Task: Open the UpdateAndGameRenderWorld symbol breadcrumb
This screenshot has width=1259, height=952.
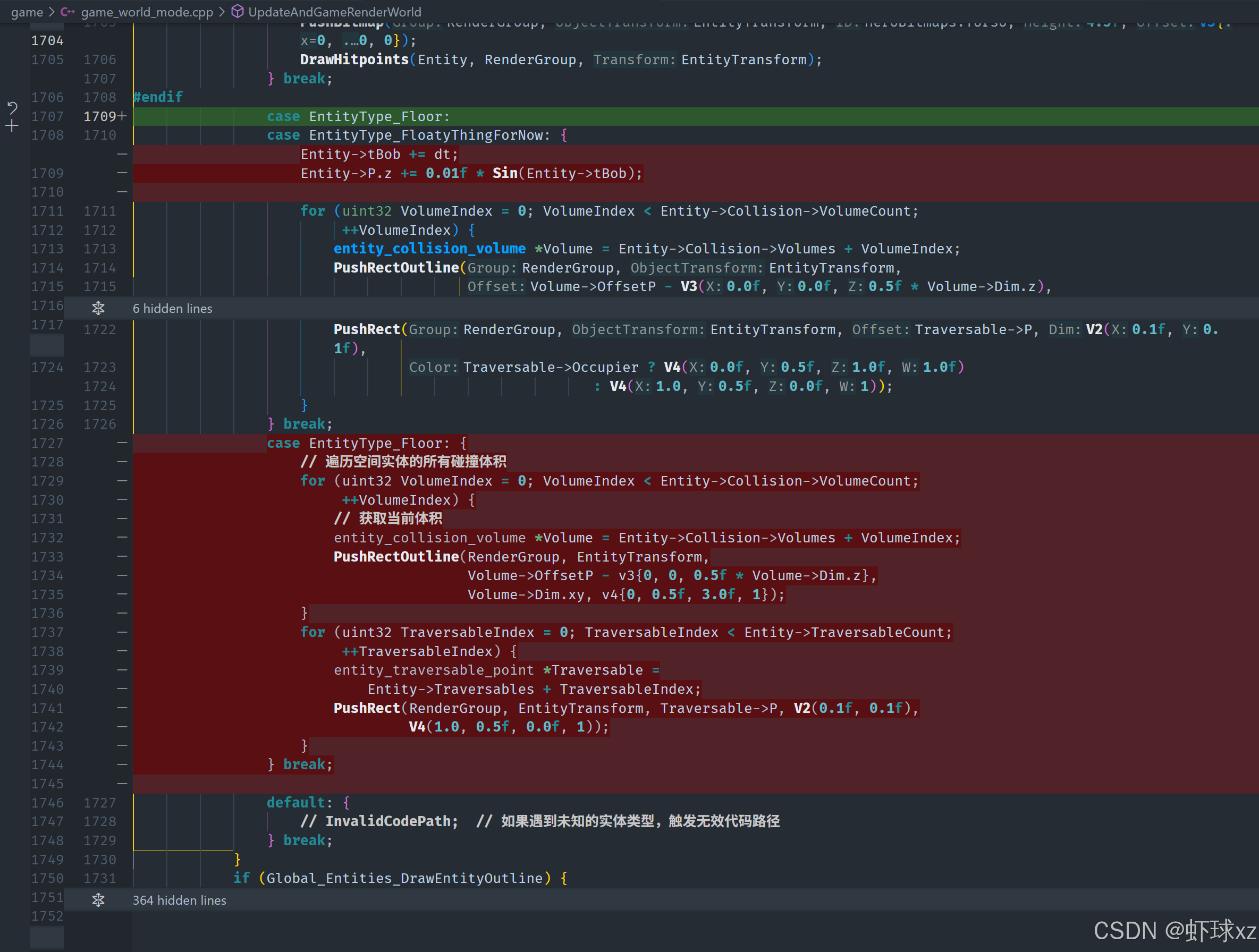Action: point(335,12)
